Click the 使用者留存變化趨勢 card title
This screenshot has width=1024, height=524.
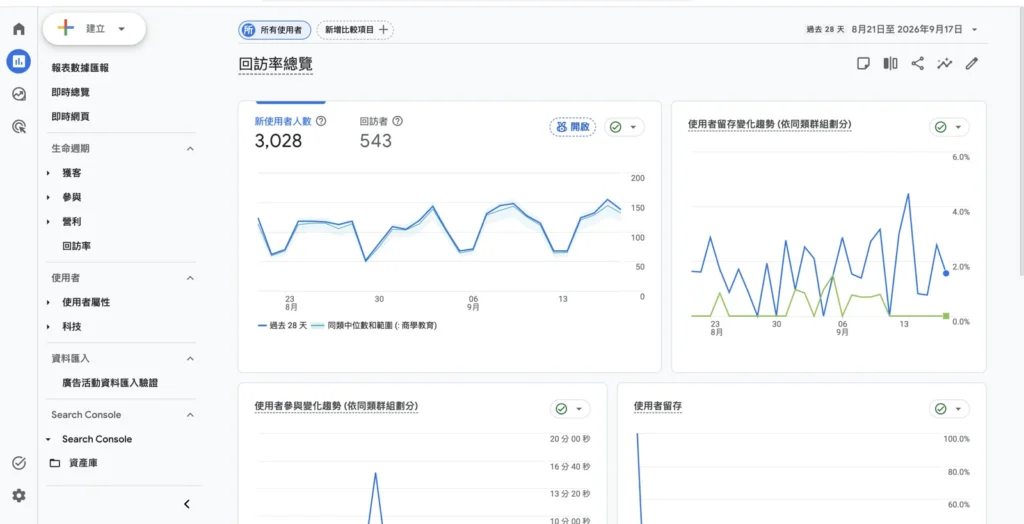coord(770,124)
